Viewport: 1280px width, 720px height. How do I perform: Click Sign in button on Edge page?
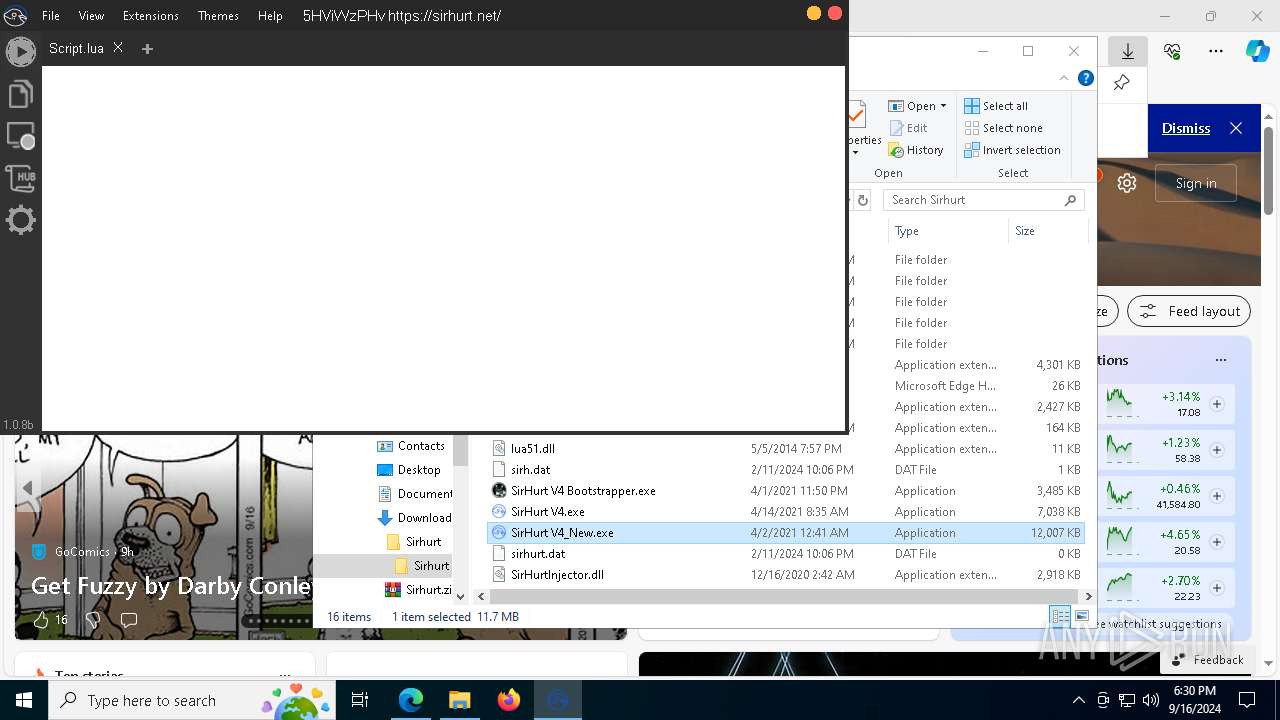pyautogui.click(x=1196, y=183)
